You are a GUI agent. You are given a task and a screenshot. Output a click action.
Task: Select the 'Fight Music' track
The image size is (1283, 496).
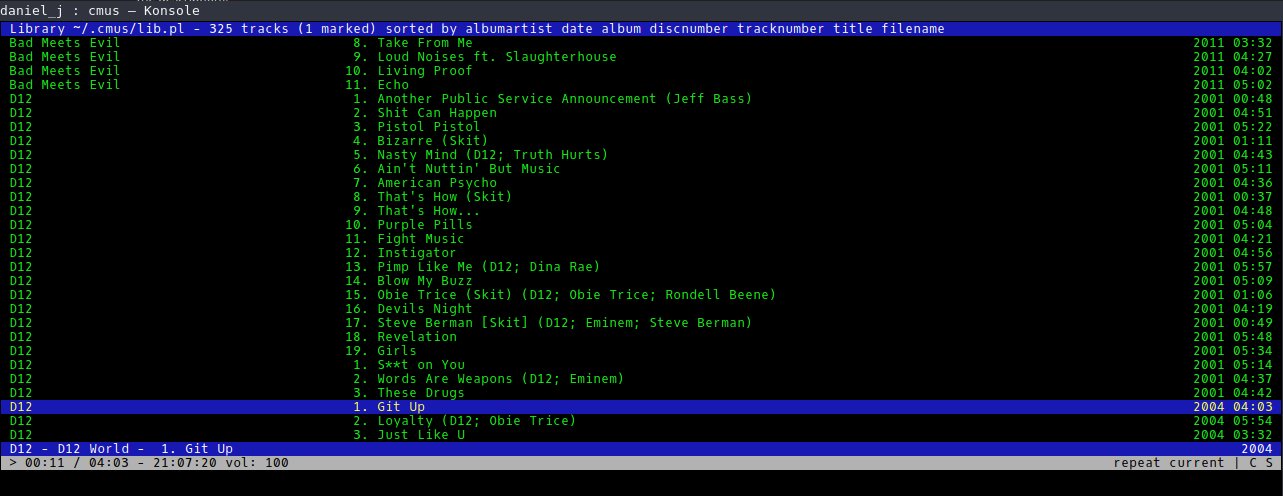click(641, 239)
